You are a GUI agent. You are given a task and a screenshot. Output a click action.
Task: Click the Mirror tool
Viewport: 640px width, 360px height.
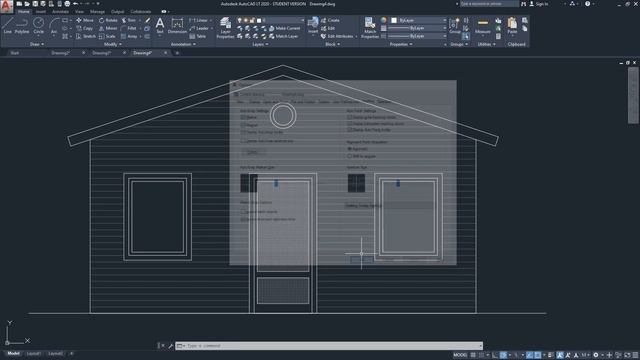(x=108, y=28)
